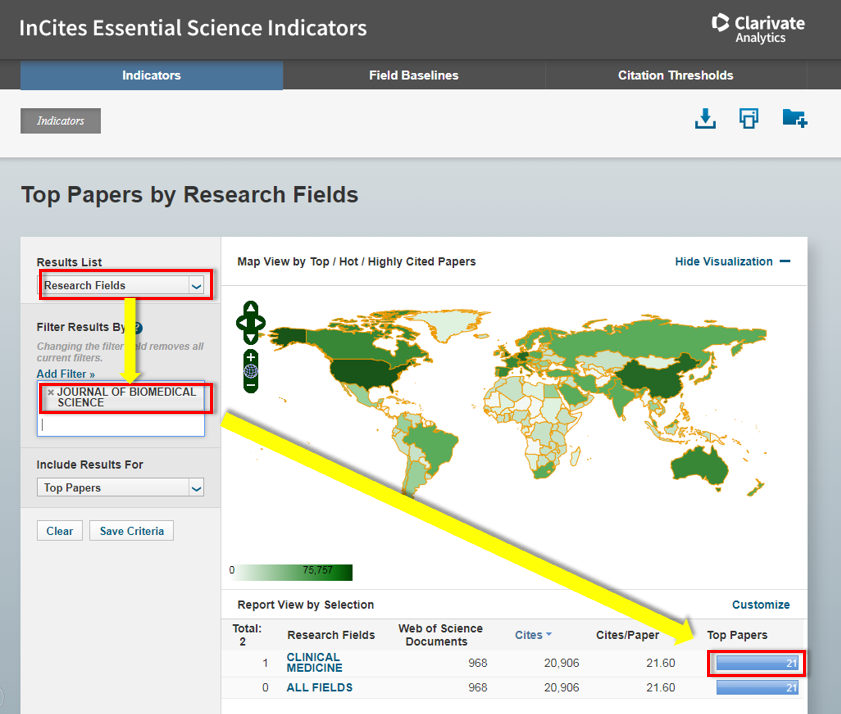The width and height of the screenshot is (841, 714).
Task: Switch to the Citation Thresholds tab
Action: click(675, 75)
